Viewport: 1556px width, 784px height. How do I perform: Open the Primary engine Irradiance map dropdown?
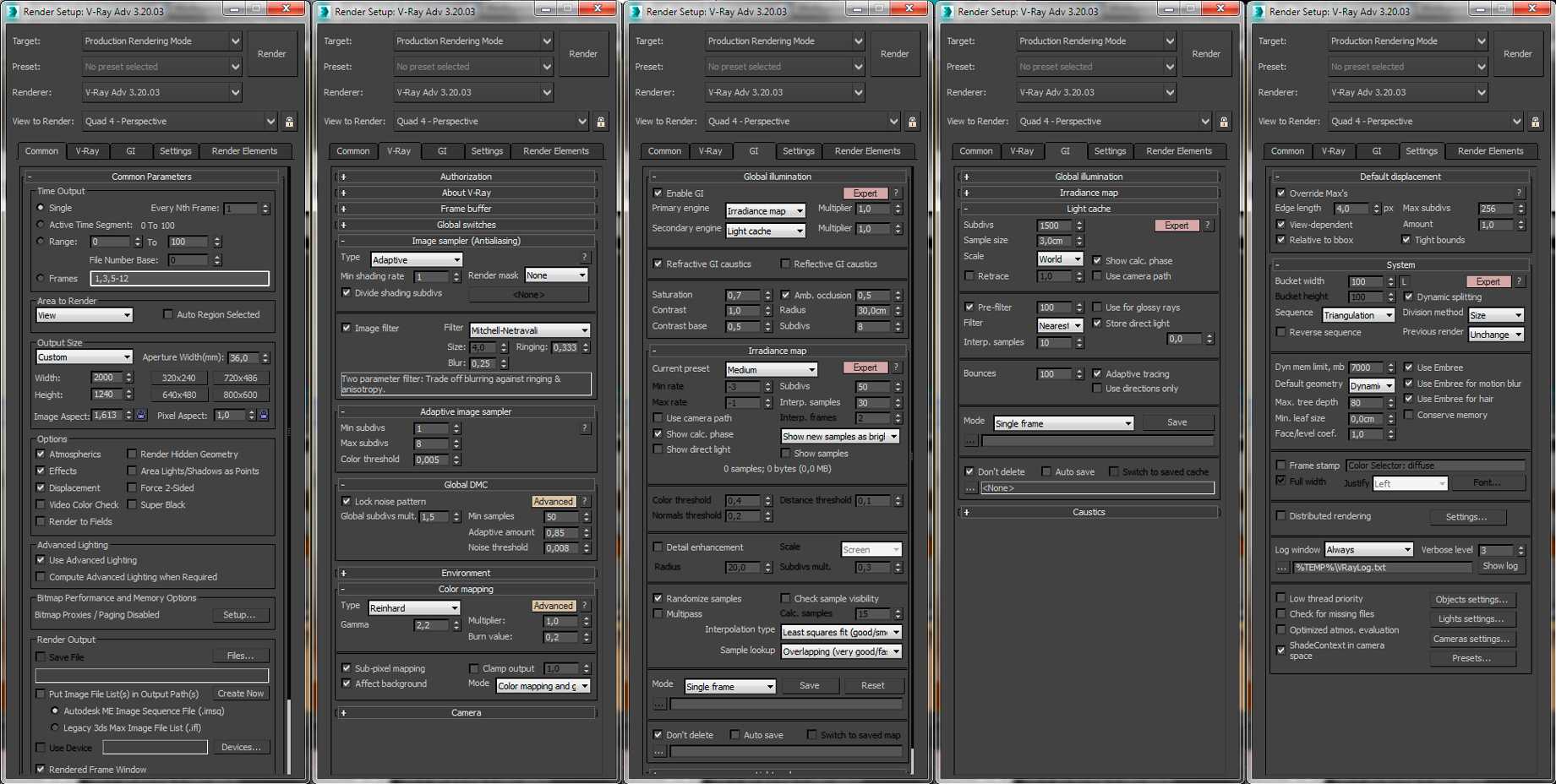click(x=766, y=211)
